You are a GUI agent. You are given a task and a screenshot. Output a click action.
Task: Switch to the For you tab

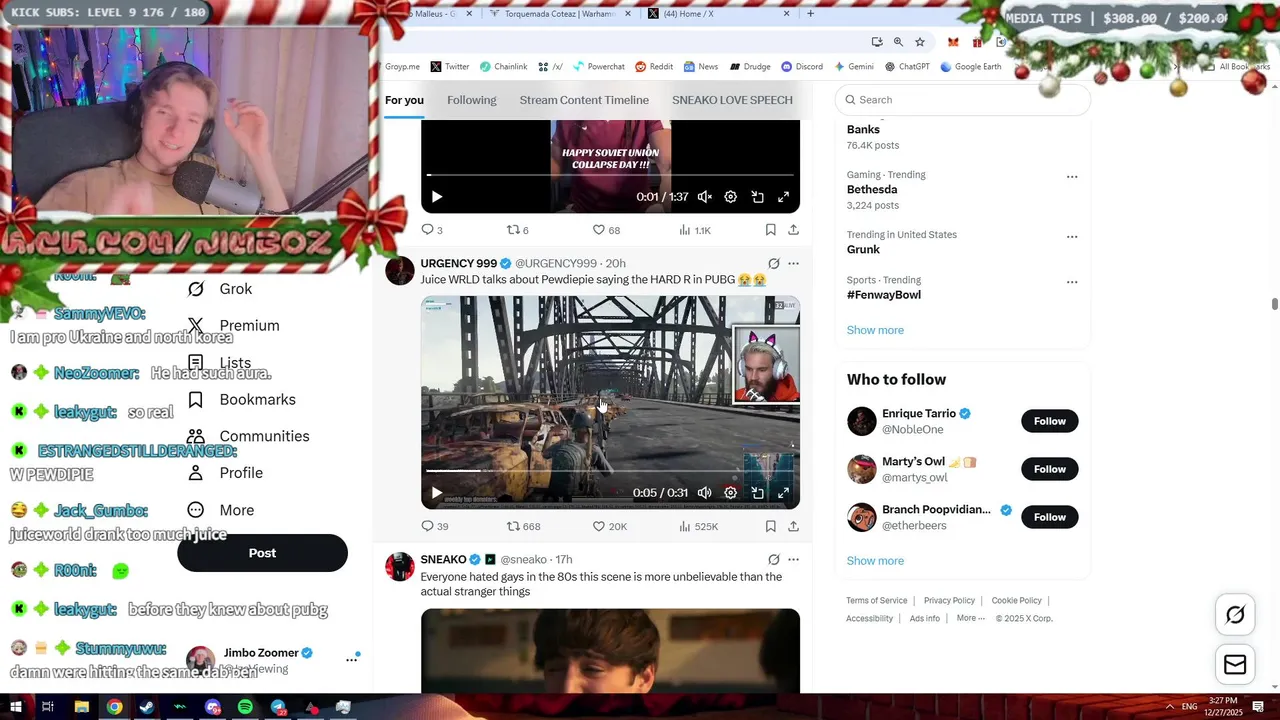click(404, 100)
